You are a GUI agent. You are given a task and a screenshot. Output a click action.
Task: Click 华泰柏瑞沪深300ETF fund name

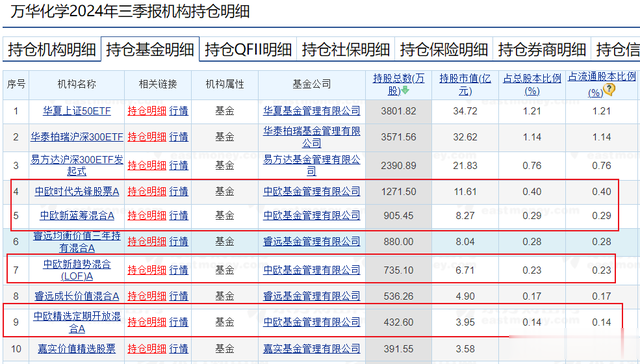pos(77,137)
